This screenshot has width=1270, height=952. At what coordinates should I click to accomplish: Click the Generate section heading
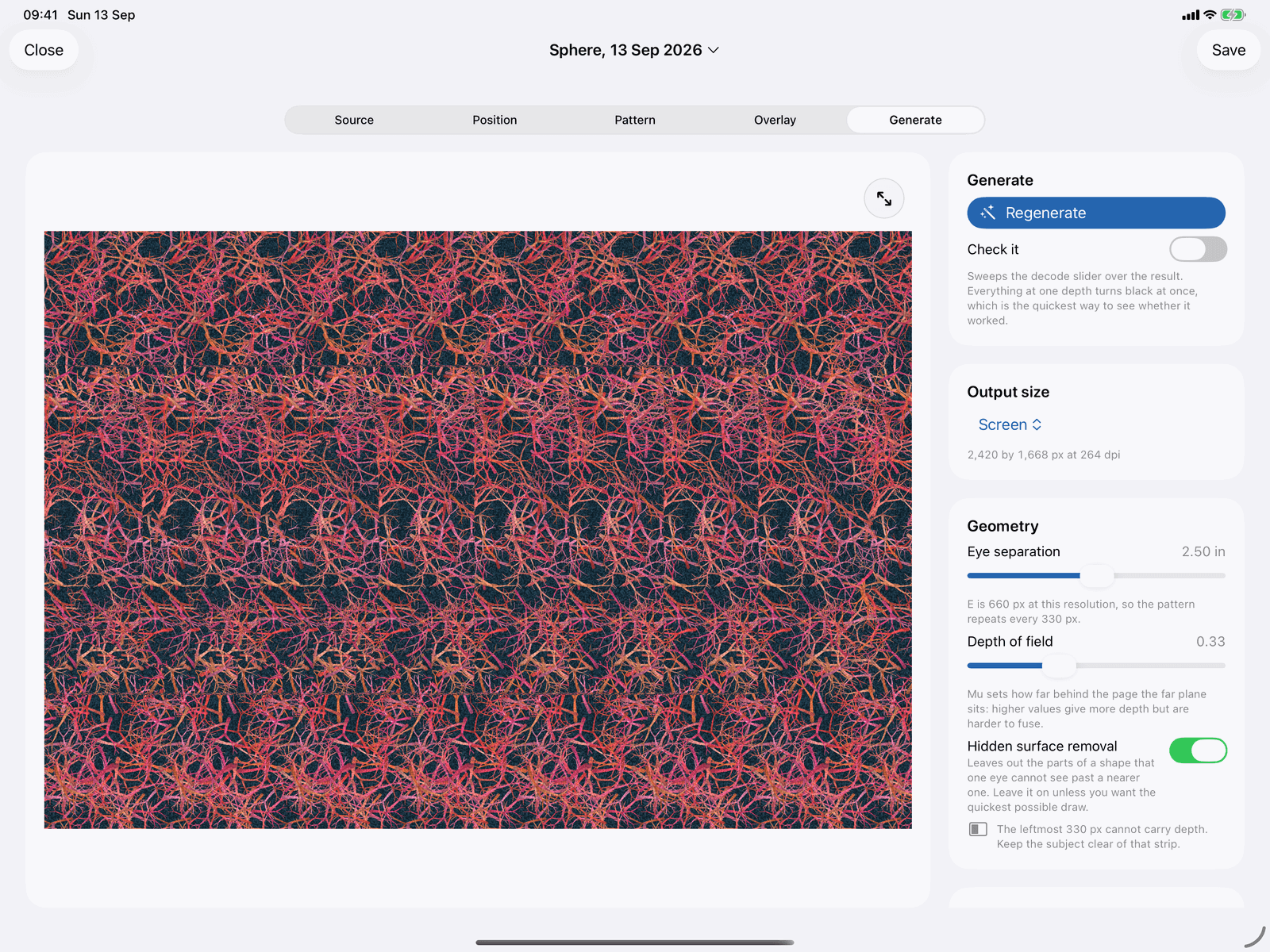[1000, 180]
